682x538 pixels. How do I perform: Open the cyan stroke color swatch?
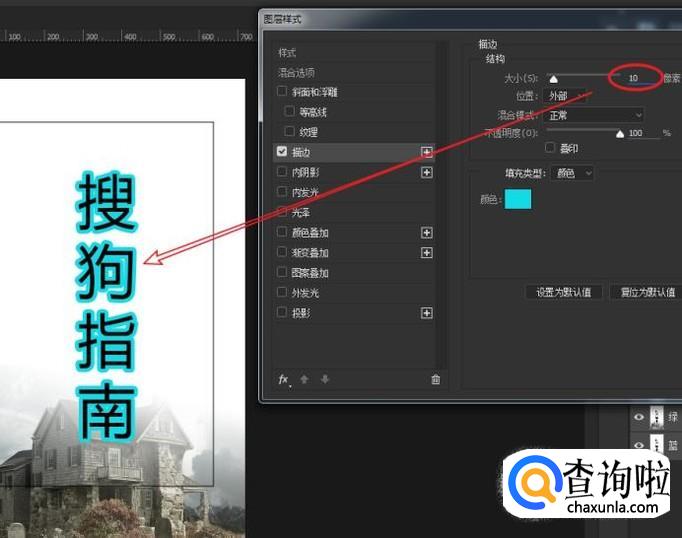(x=518, y=199)
